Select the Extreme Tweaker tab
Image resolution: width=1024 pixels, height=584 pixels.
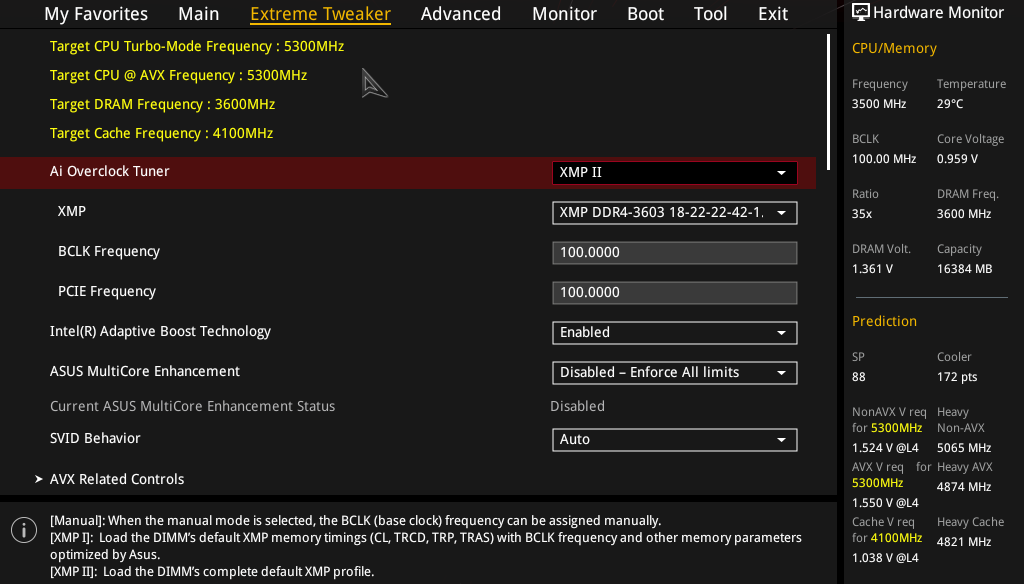pos(321,14)
